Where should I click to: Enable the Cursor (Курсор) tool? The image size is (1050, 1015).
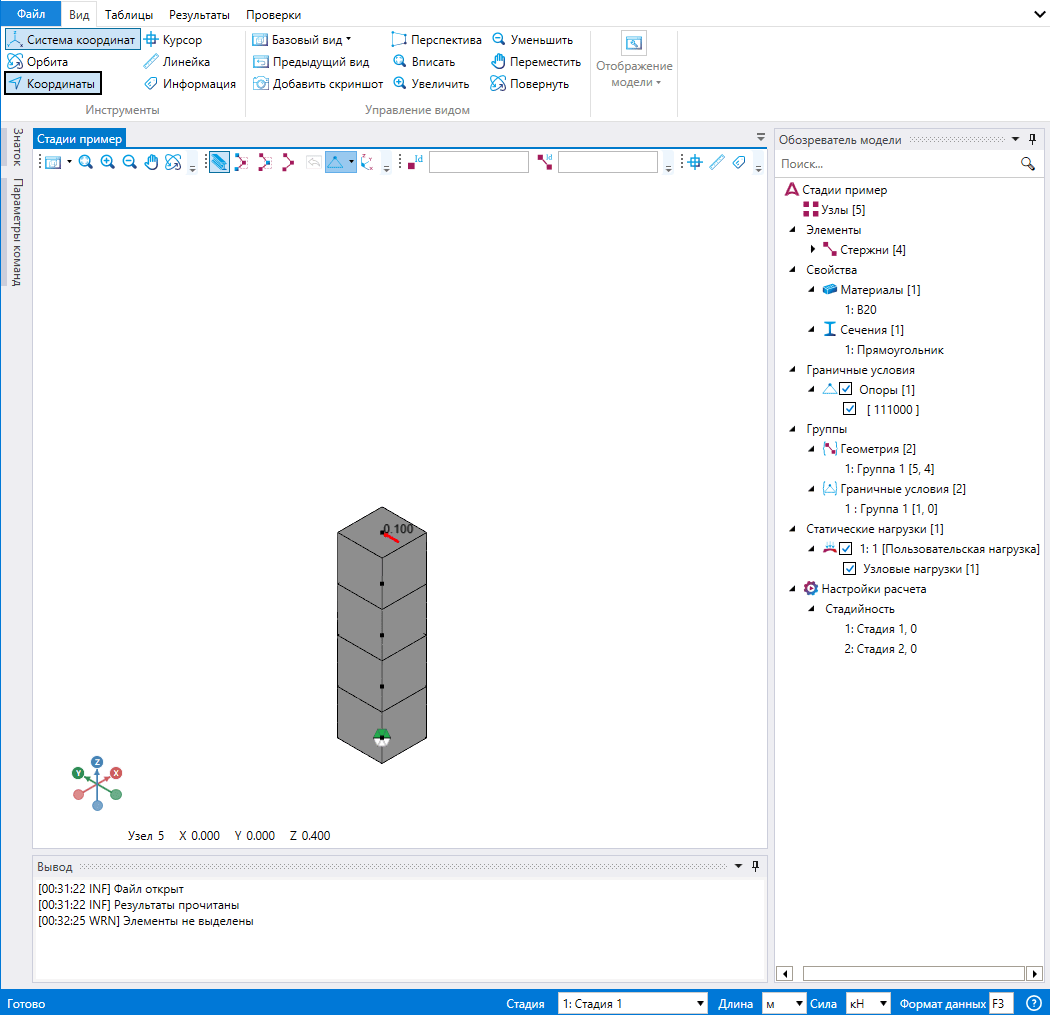(x=173, y=40)
